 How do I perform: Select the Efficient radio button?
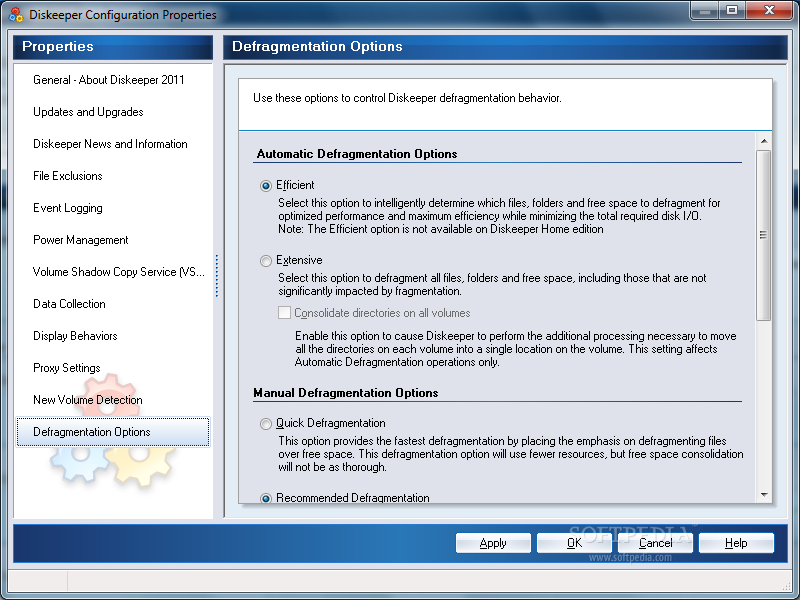tap(265, 186)
